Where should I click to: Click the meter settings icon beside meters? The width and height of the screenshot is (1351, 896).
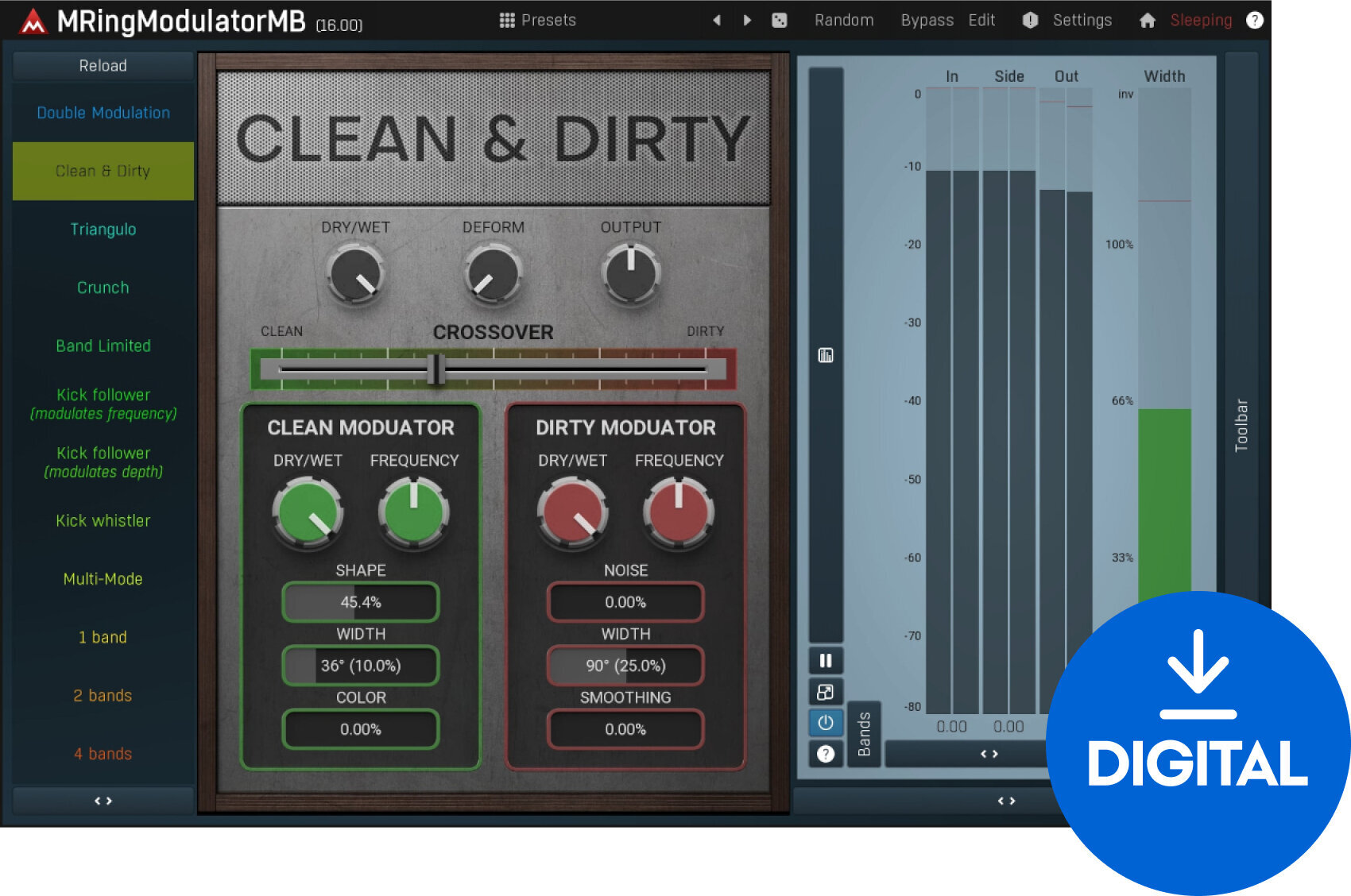click(x=826, y=355)
